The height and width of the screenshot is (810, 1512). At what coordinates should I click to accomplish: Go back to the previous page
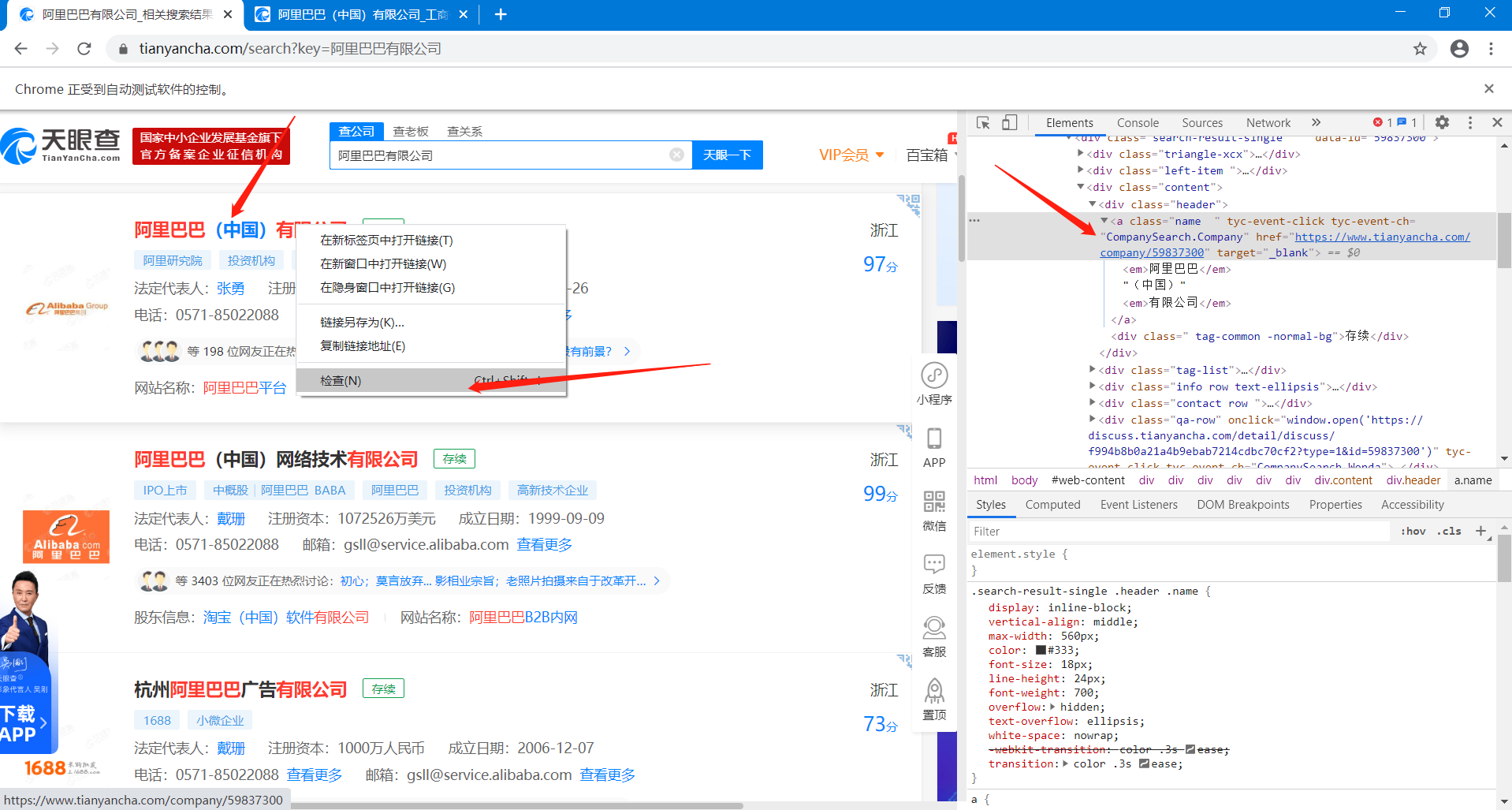click(21, 49)
